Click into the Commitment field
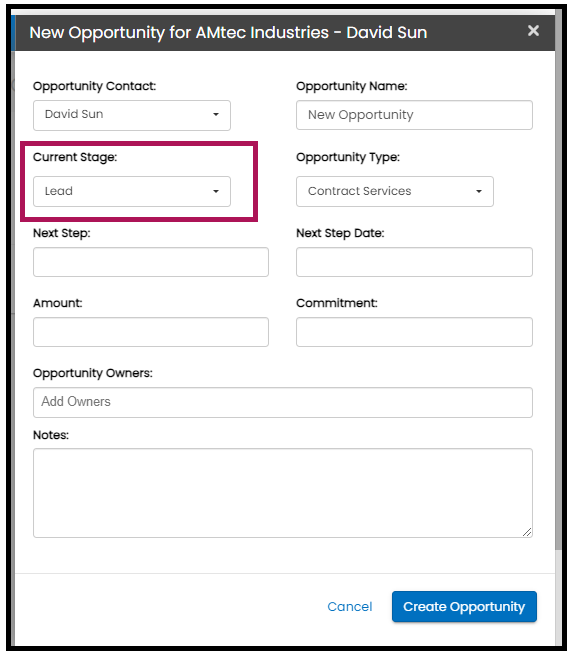 [x=414, y=332]
